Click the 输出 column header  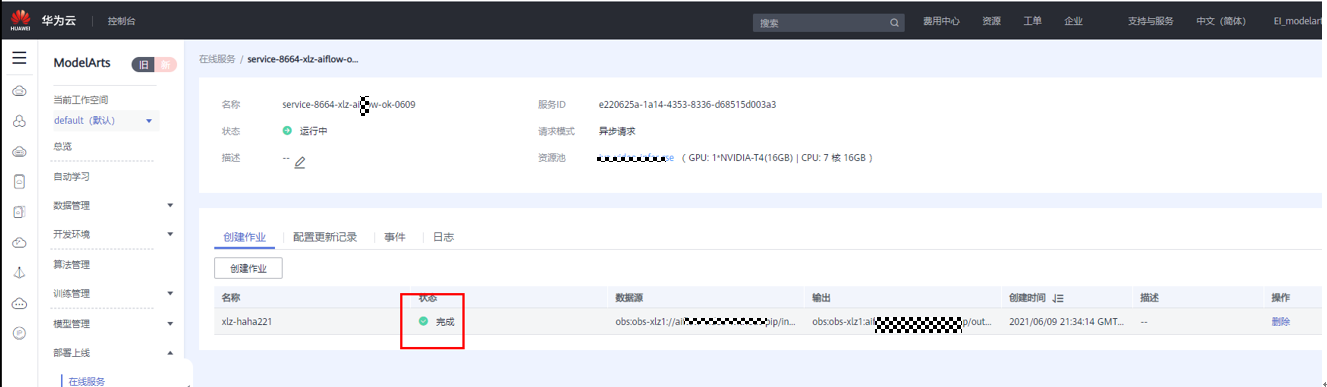821,298
